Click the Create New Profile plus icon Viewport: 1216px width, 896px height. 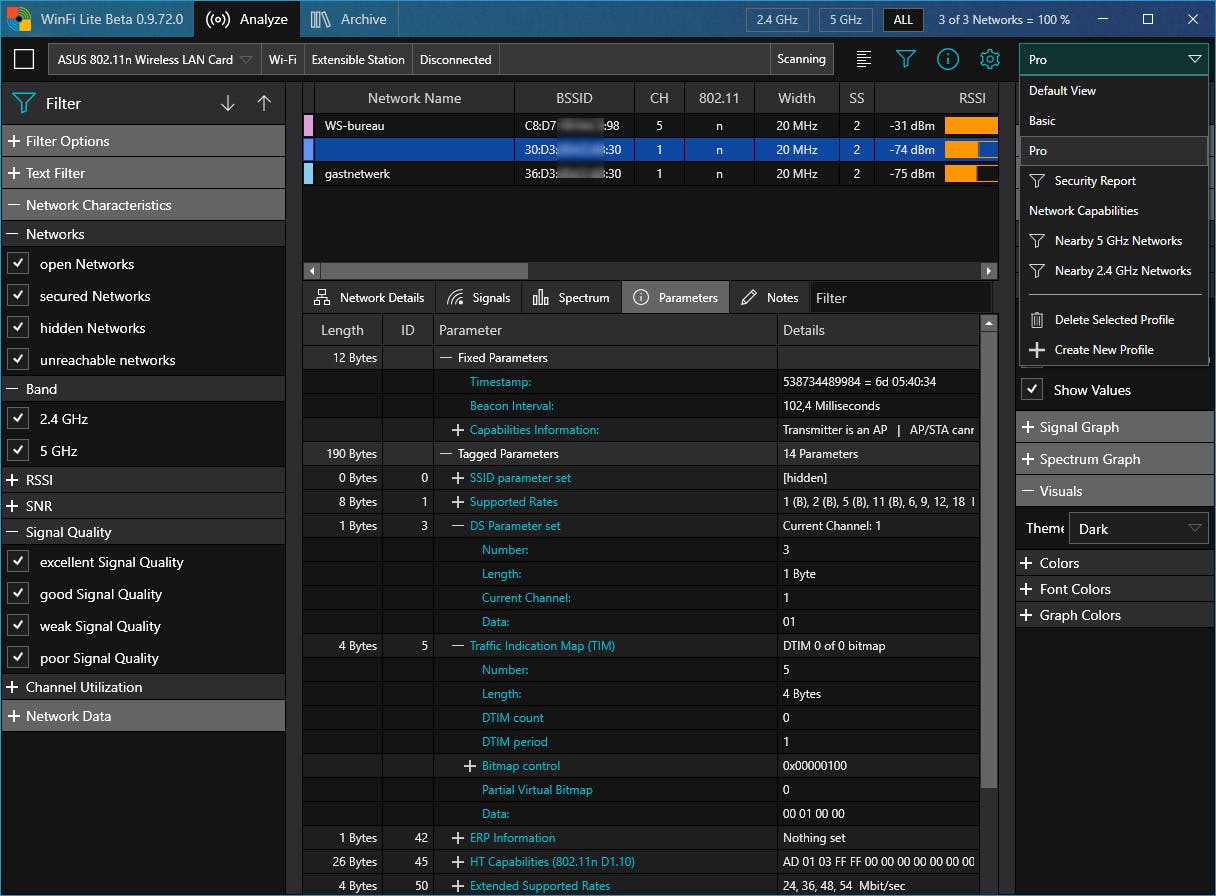pyautogui.click(x=1037, y=350)
